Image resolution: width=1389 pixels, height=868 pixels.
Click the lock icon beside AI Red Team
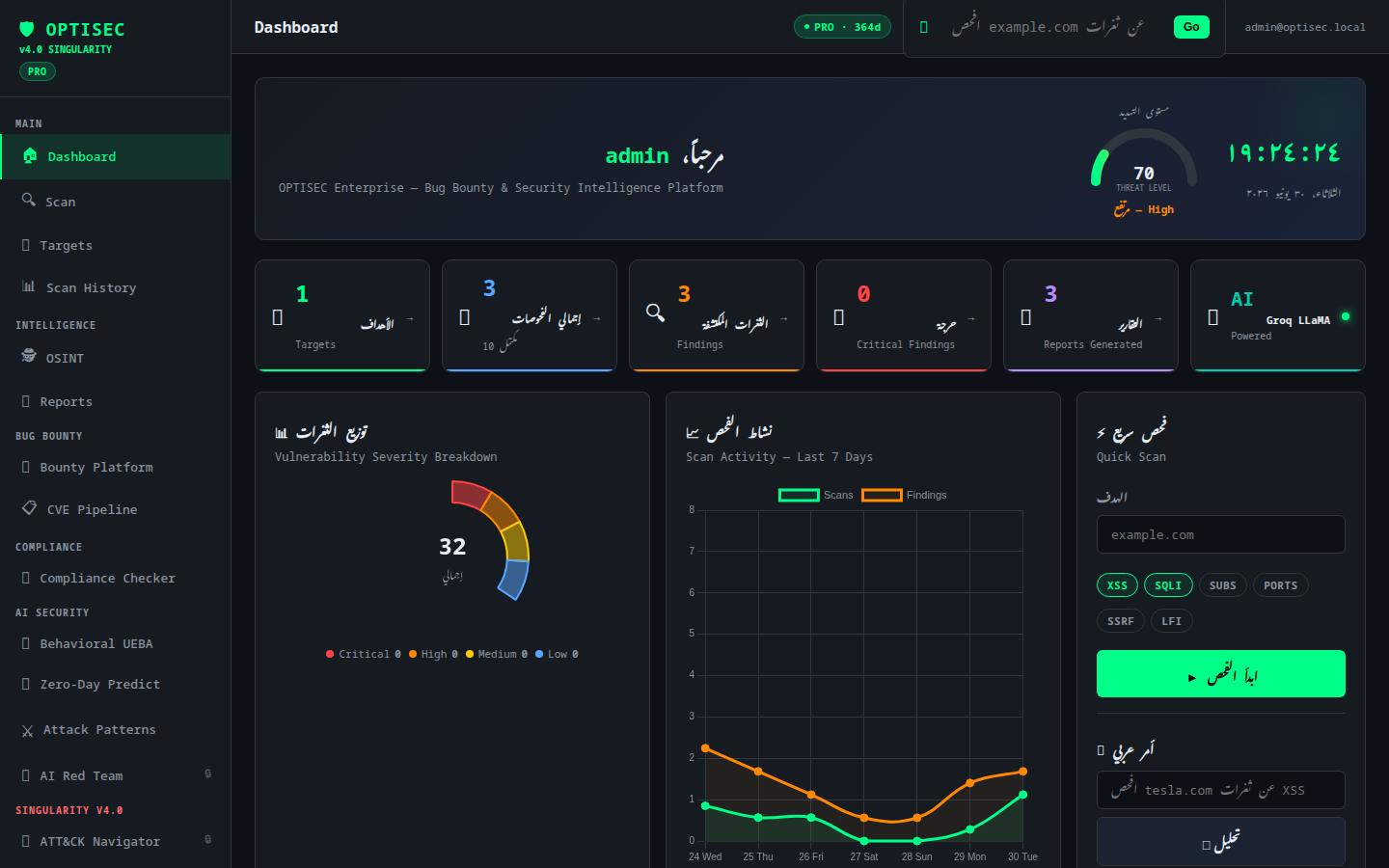tap(207, 773)
